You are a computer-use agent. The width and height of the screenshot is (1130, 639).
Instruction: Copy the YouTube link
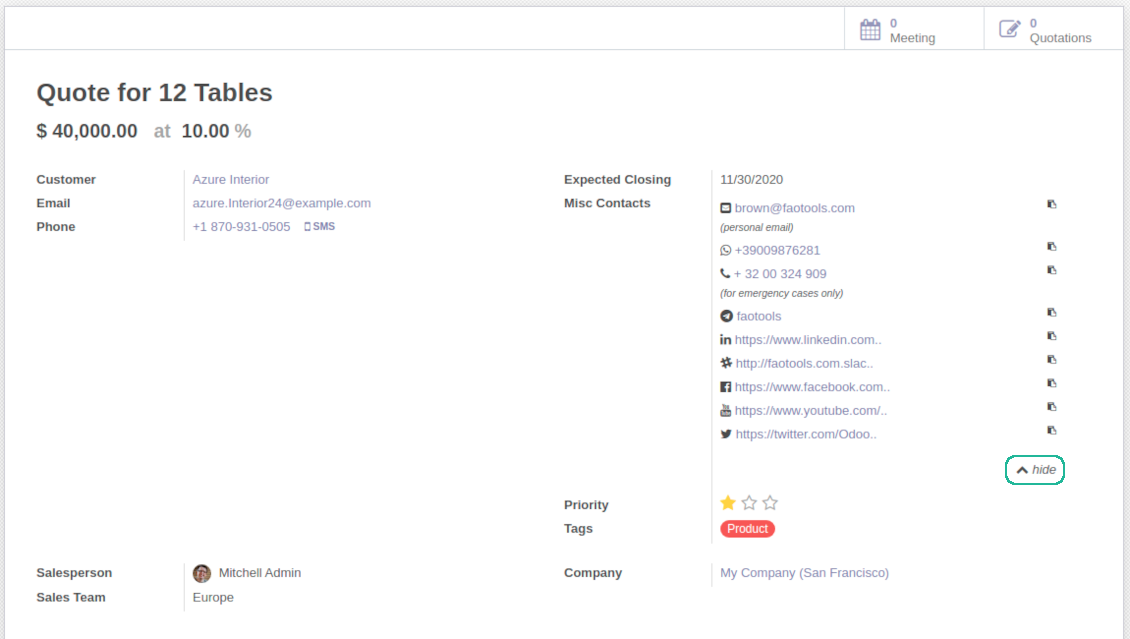[x=1051, y=407]
